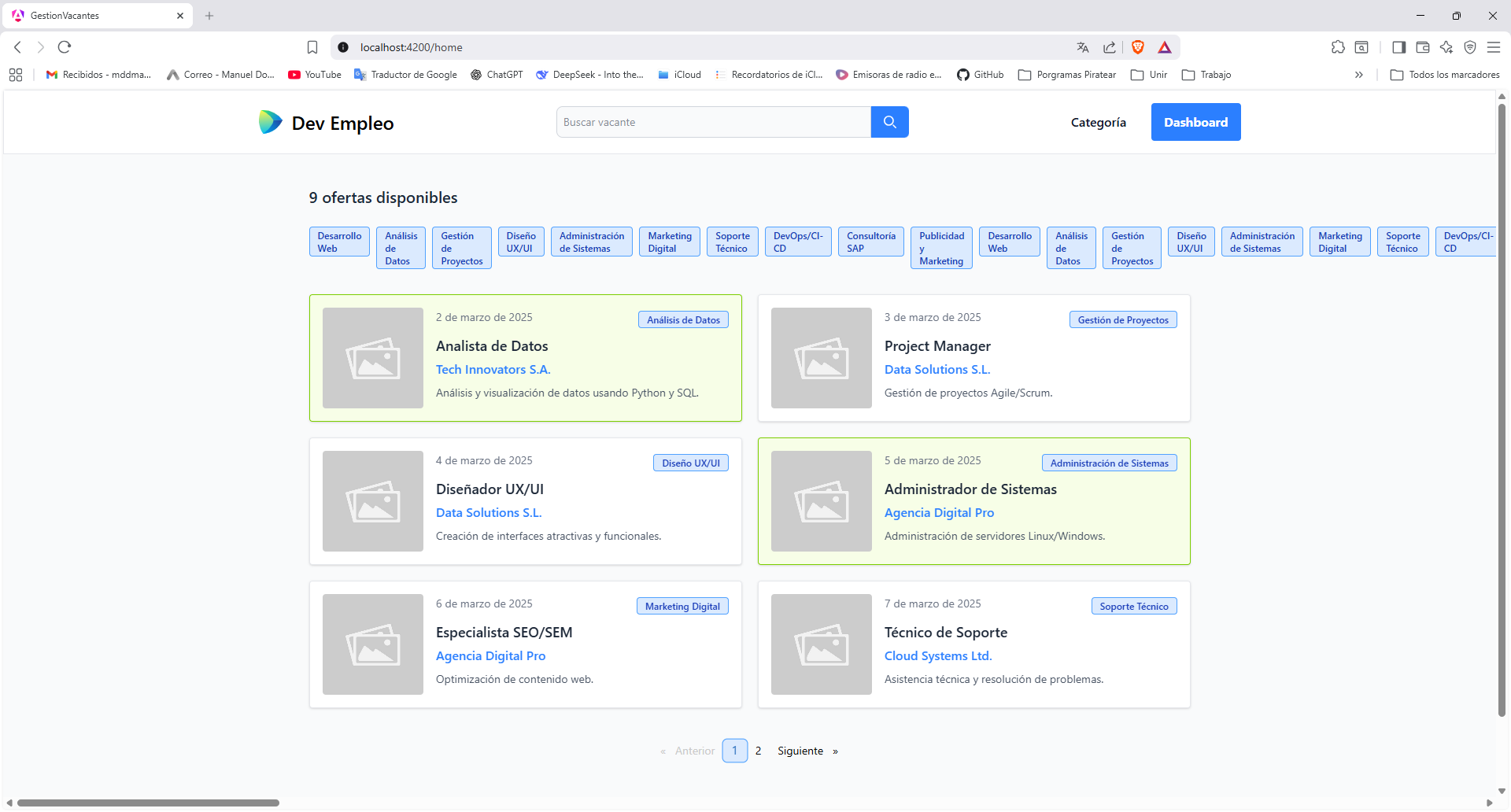Open Tech Innovators S.A. company link
This screenshot has width=1511, height=812.
pyautogui.click(x=493, y=369)
